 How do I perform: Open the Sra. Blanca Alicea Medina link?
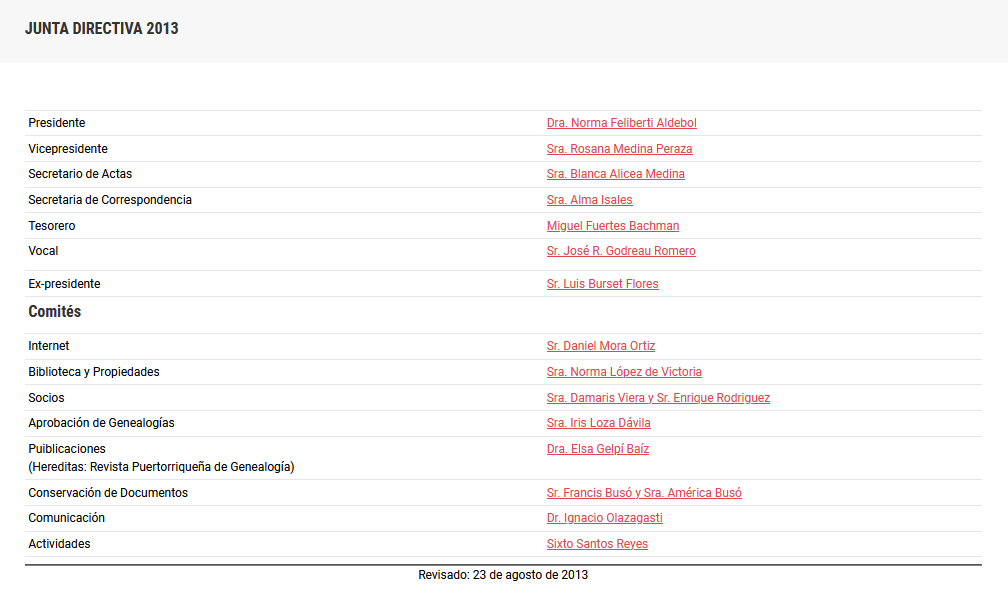(615, 173)
